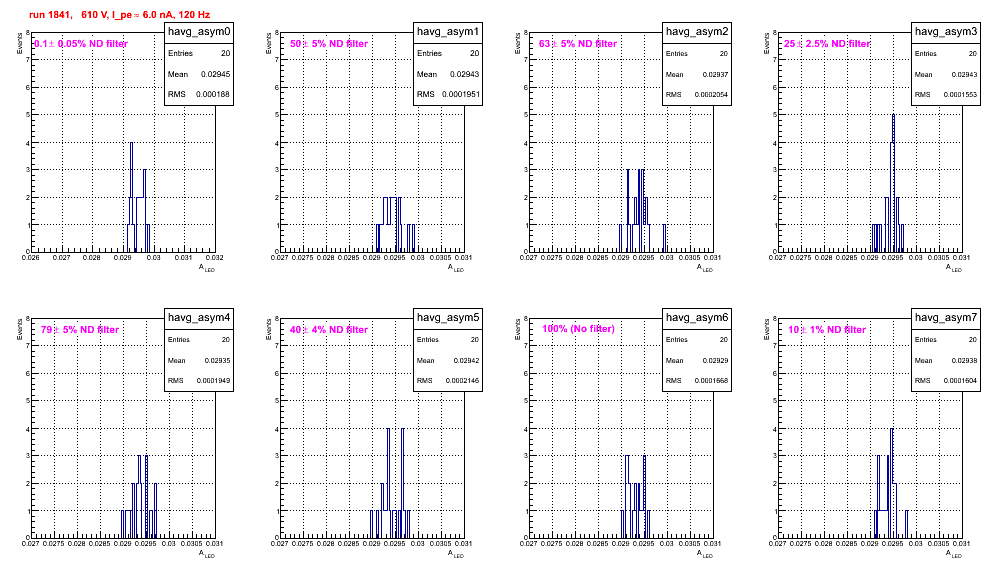996x572 pixels.
Task: Select the havg_asym3 stats box title
Action: click(x=946, y=32)
